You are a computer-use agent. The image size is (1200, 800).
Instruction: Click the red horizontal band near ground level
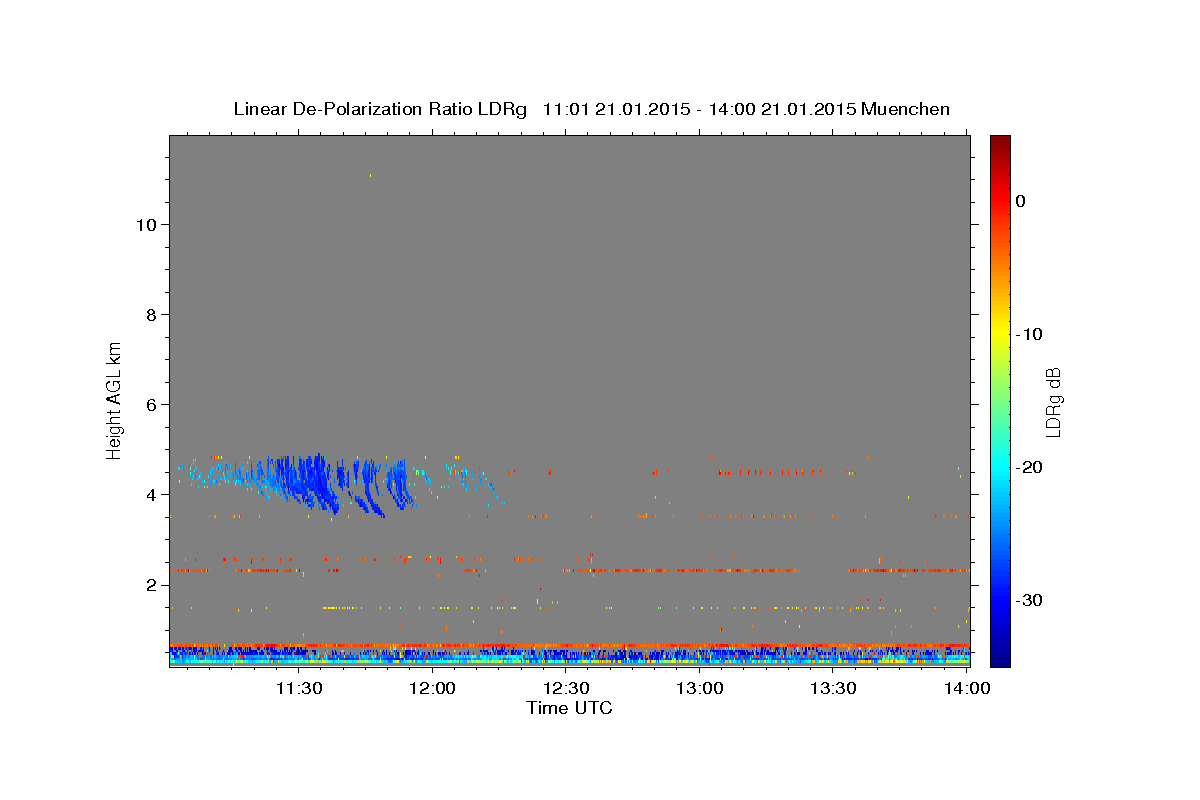[x=569, y=645]
